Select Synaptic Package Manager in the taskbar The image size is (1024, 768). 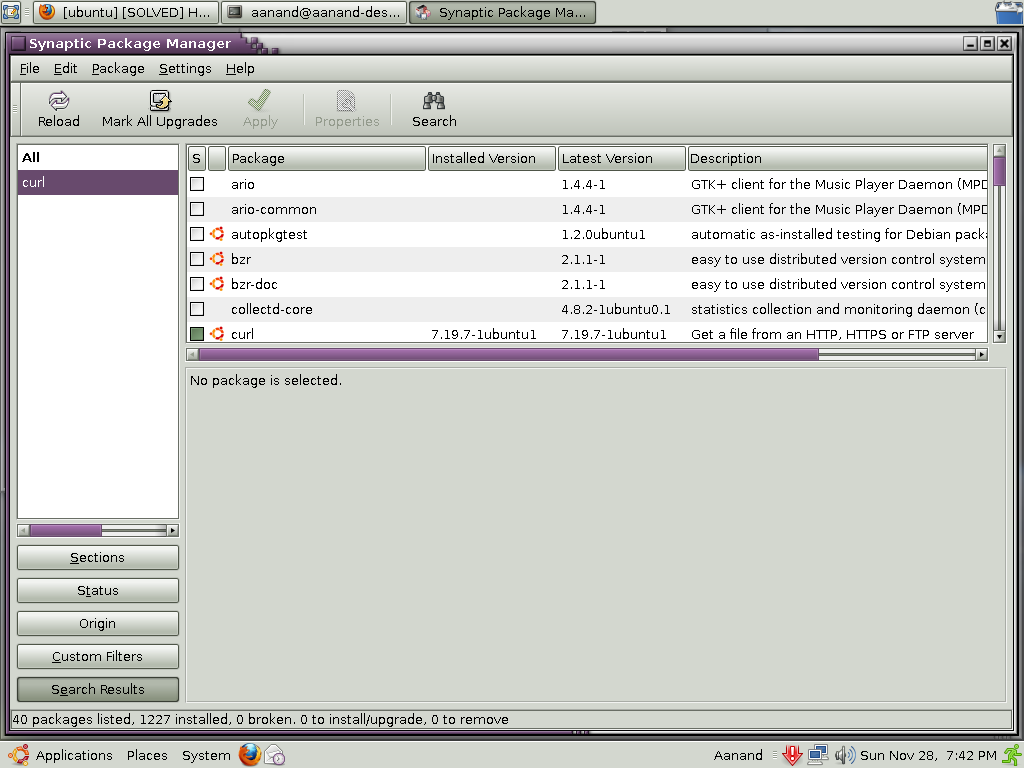point(502,12)
